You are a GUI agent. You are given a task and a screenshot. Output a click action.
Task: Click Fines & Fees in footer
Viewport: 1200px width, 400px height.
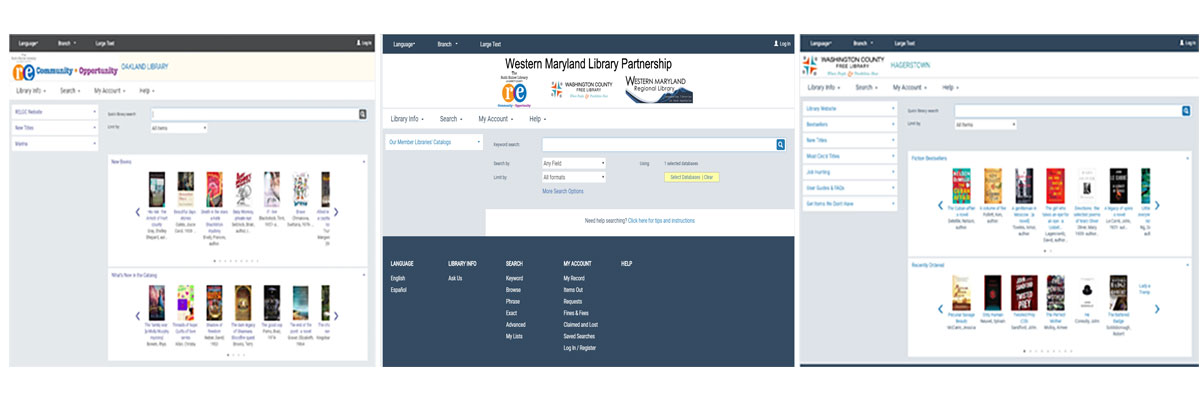click(577, 313)
